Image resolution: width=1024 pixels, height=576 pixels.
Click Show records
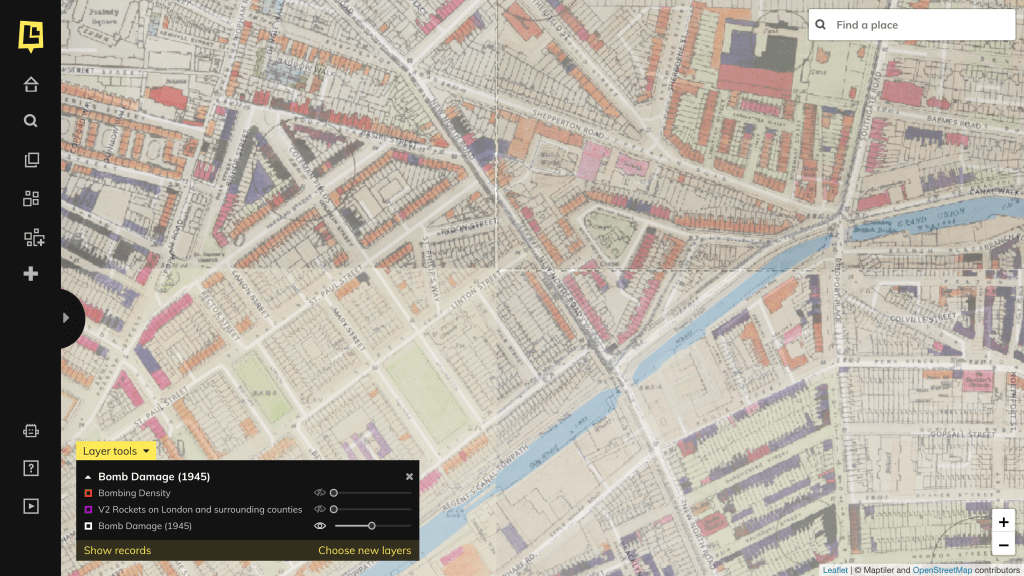117,550
